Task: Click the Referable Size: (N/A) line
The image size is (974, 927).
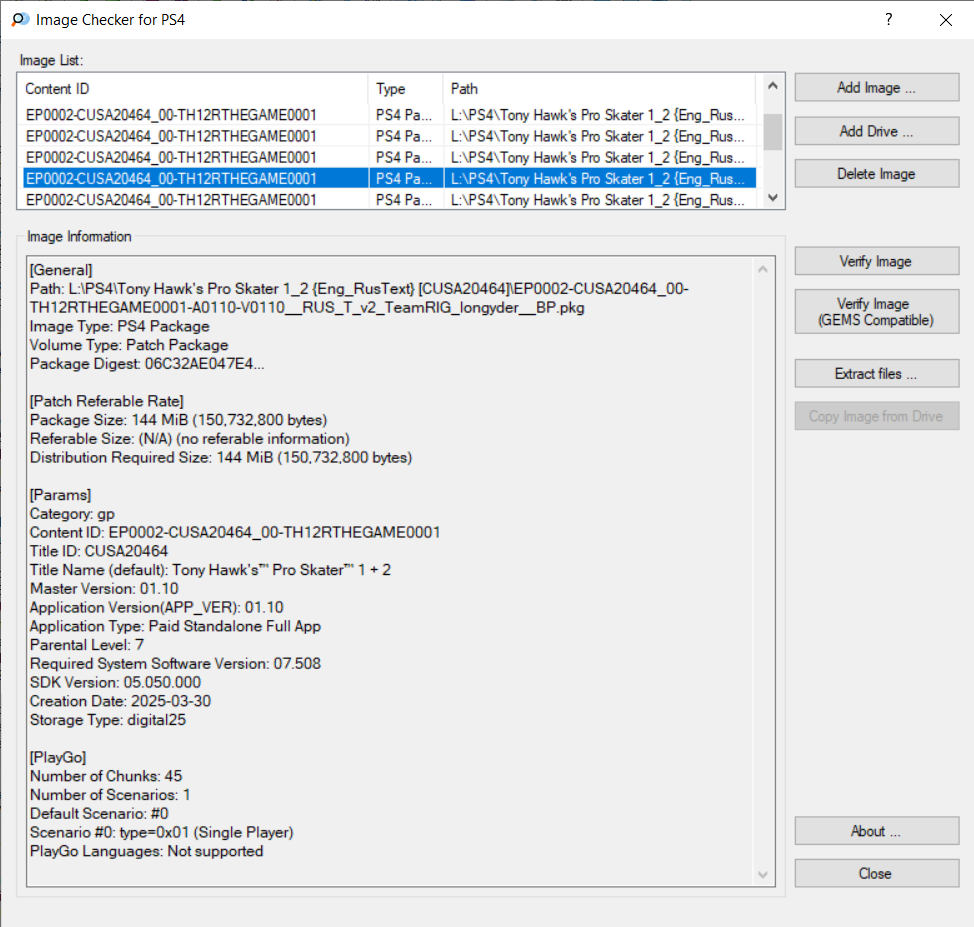Action: [x=189, y=439]
